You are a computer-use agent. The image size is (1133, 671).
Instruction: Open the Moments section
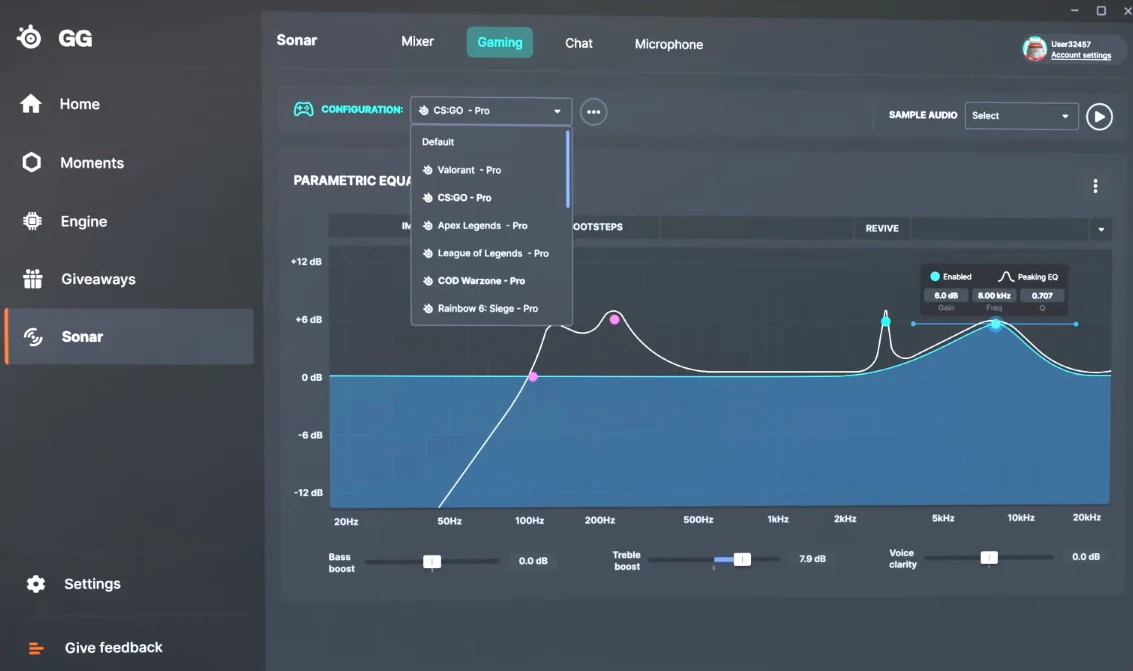(x=91, y=163)
